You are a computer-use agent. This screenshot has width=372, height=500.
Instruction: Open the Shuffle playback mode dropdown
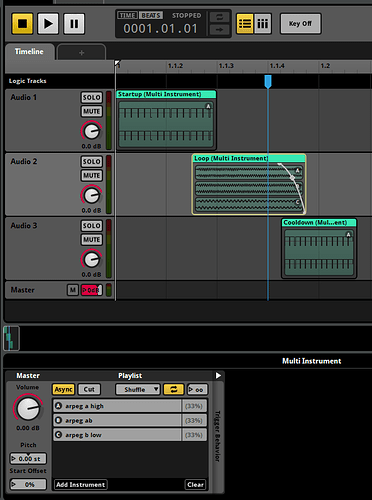coord(138,389)
